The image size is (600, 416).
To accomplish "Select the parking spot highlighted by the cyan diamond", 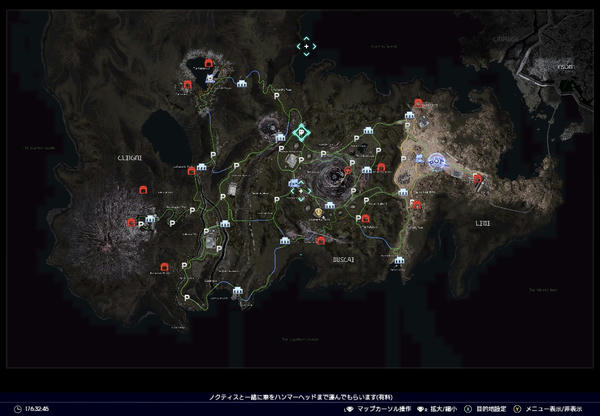I will point(302,133).
